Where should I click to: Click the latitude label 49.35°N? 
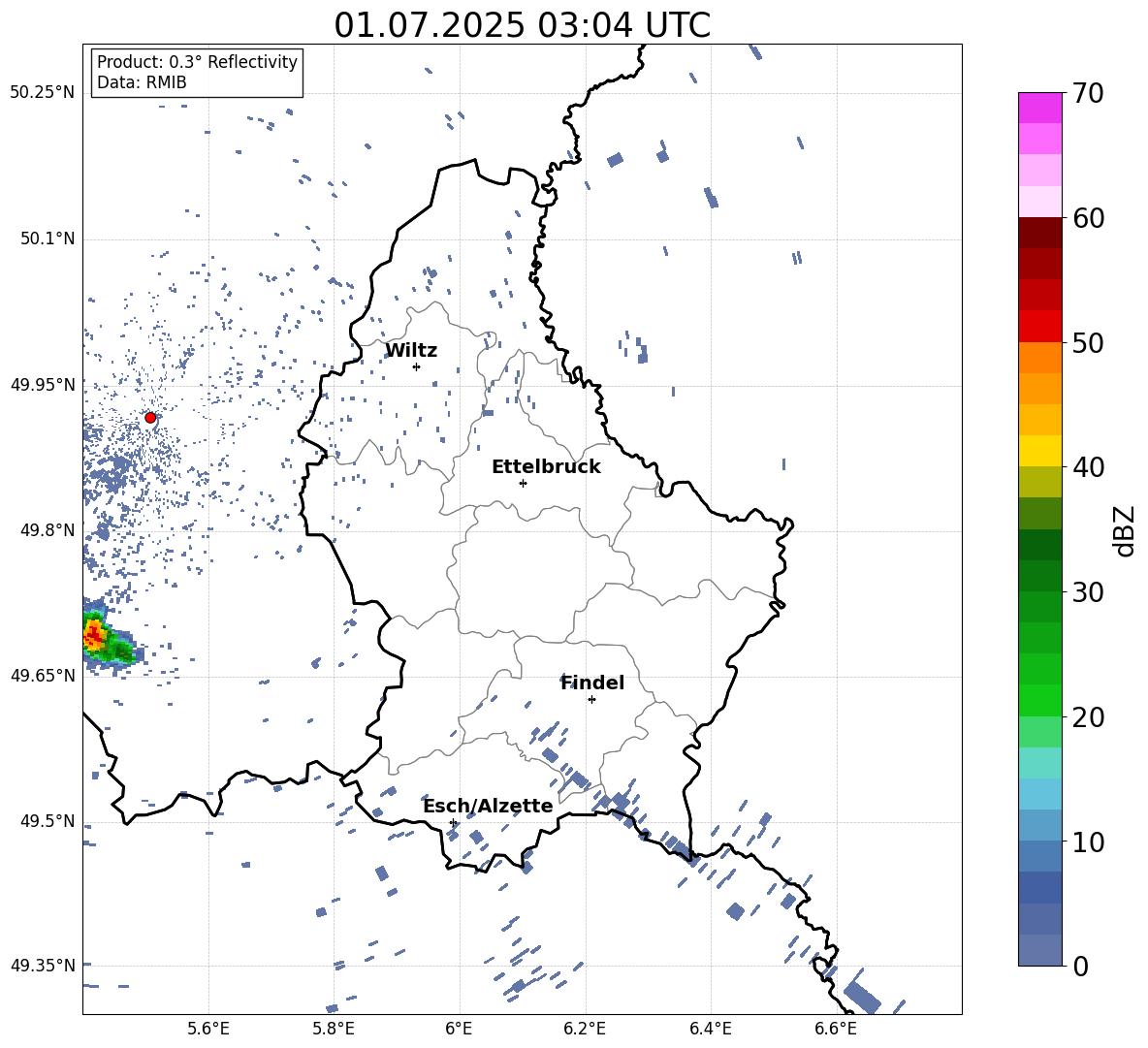coord(43,966)
